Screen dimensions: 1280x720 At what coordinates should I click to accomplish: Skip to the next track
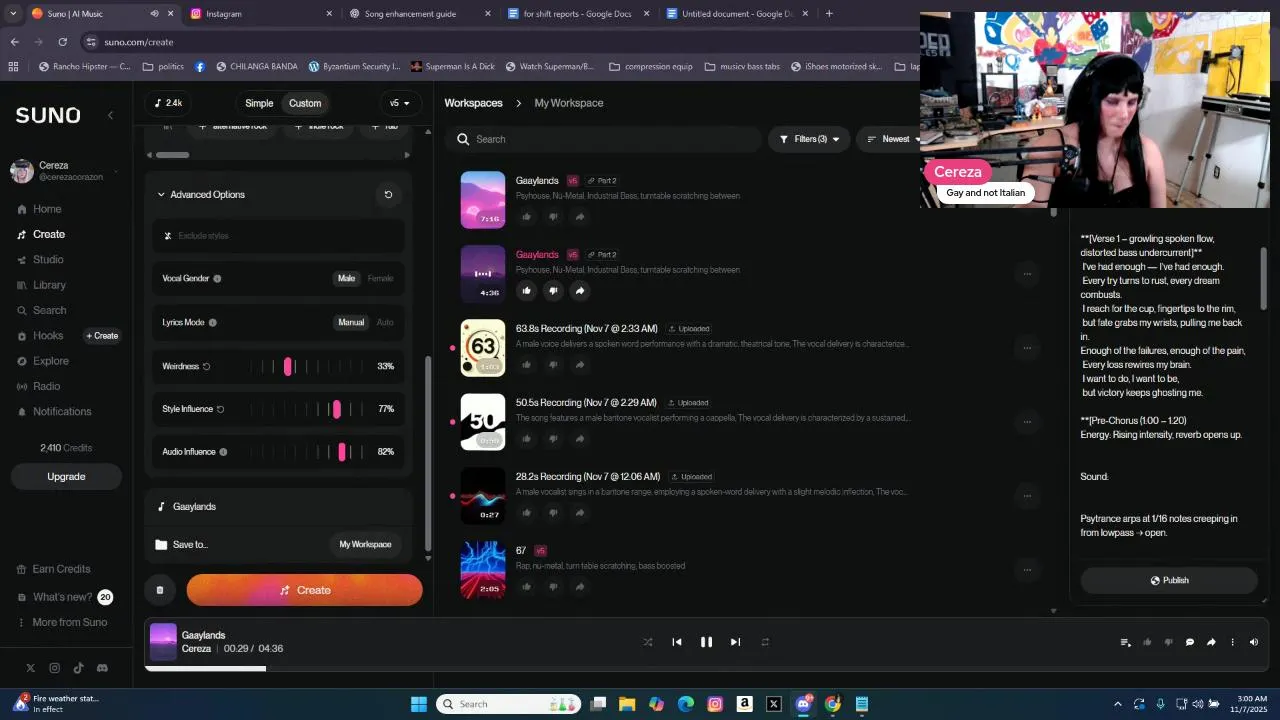coord(735,642)
